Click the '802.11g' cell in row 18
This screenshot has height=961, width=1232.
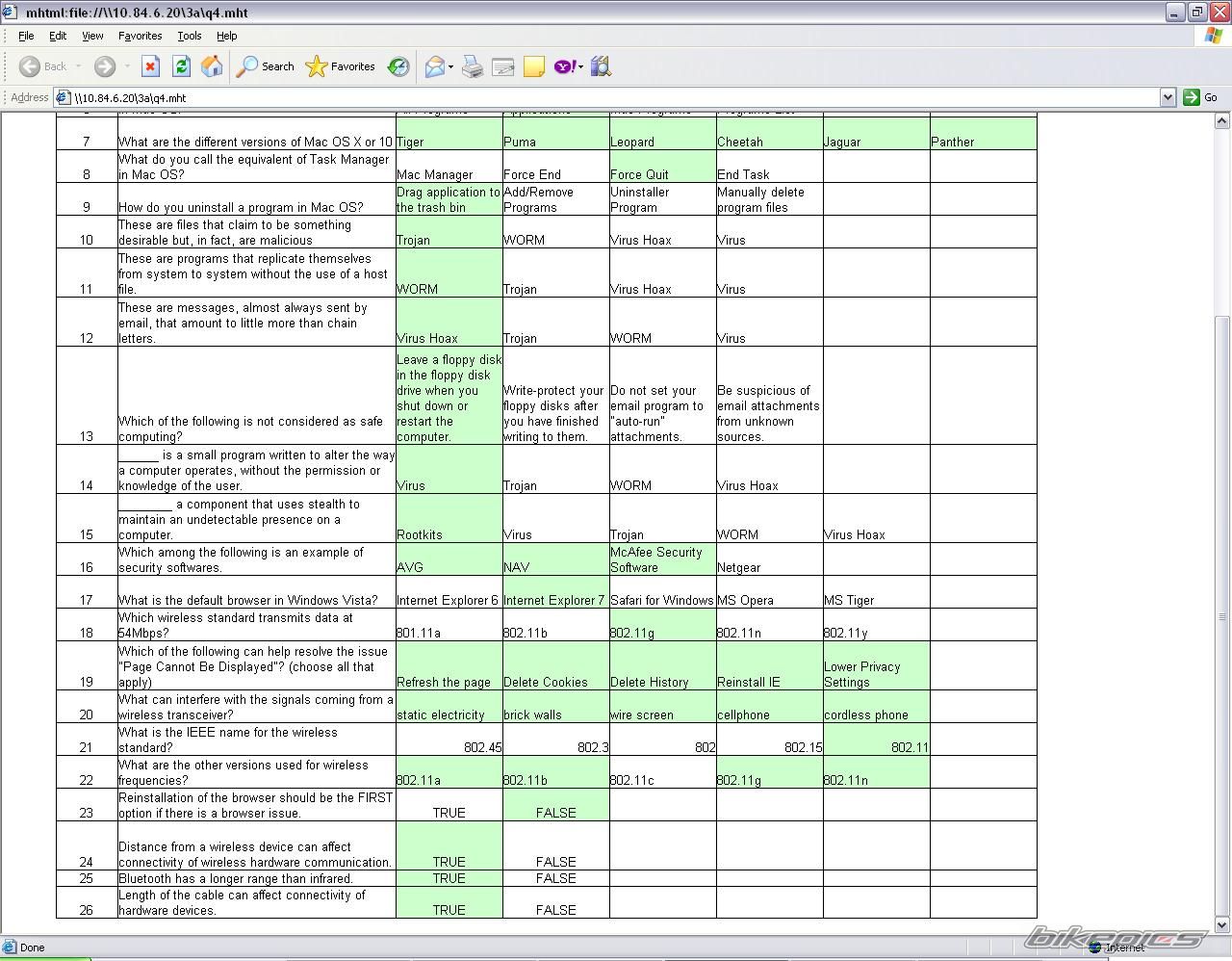662,625
